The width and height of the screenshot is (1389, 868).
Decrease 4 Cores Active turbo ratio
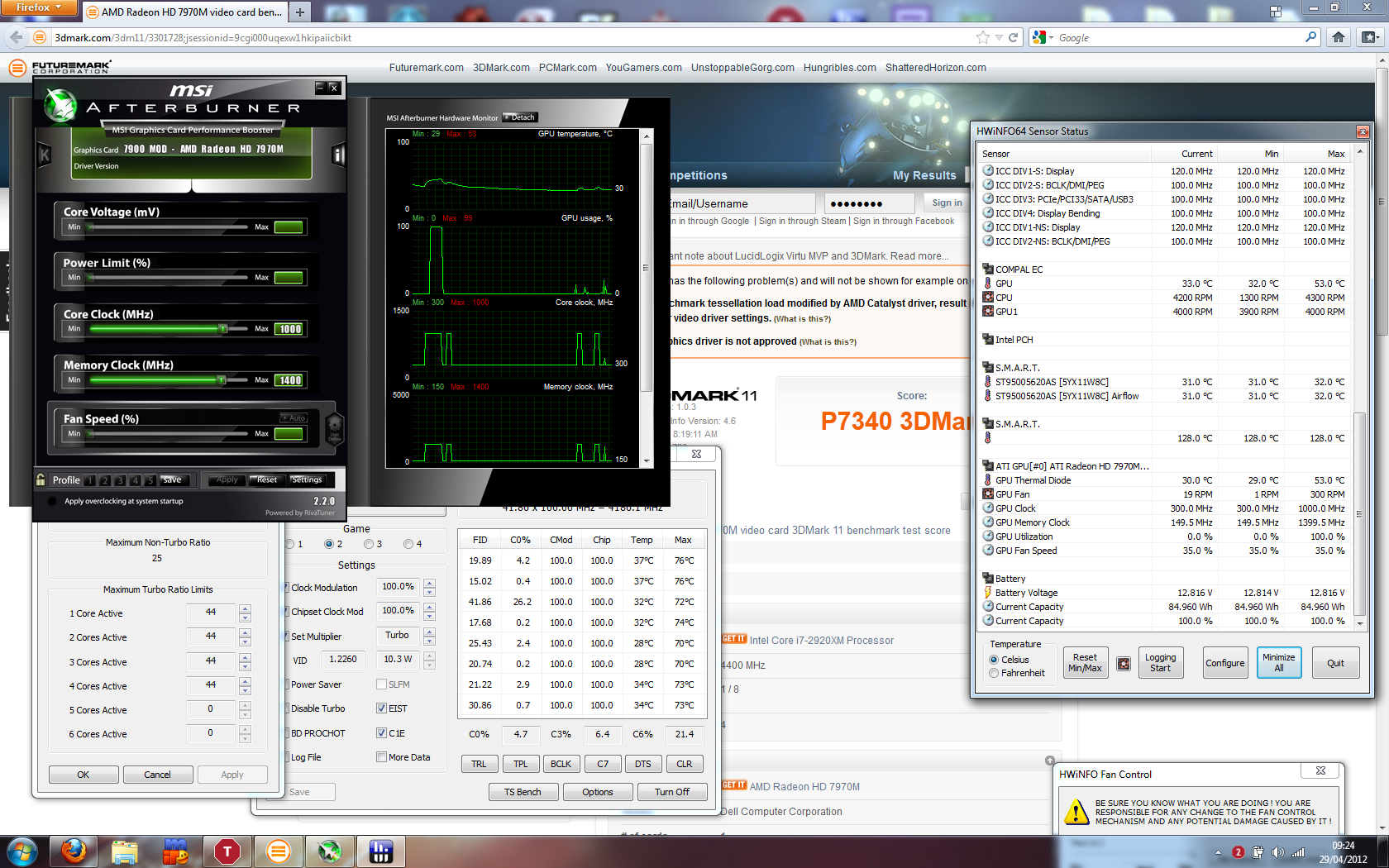pyautogui.click(x=245, y=690)
